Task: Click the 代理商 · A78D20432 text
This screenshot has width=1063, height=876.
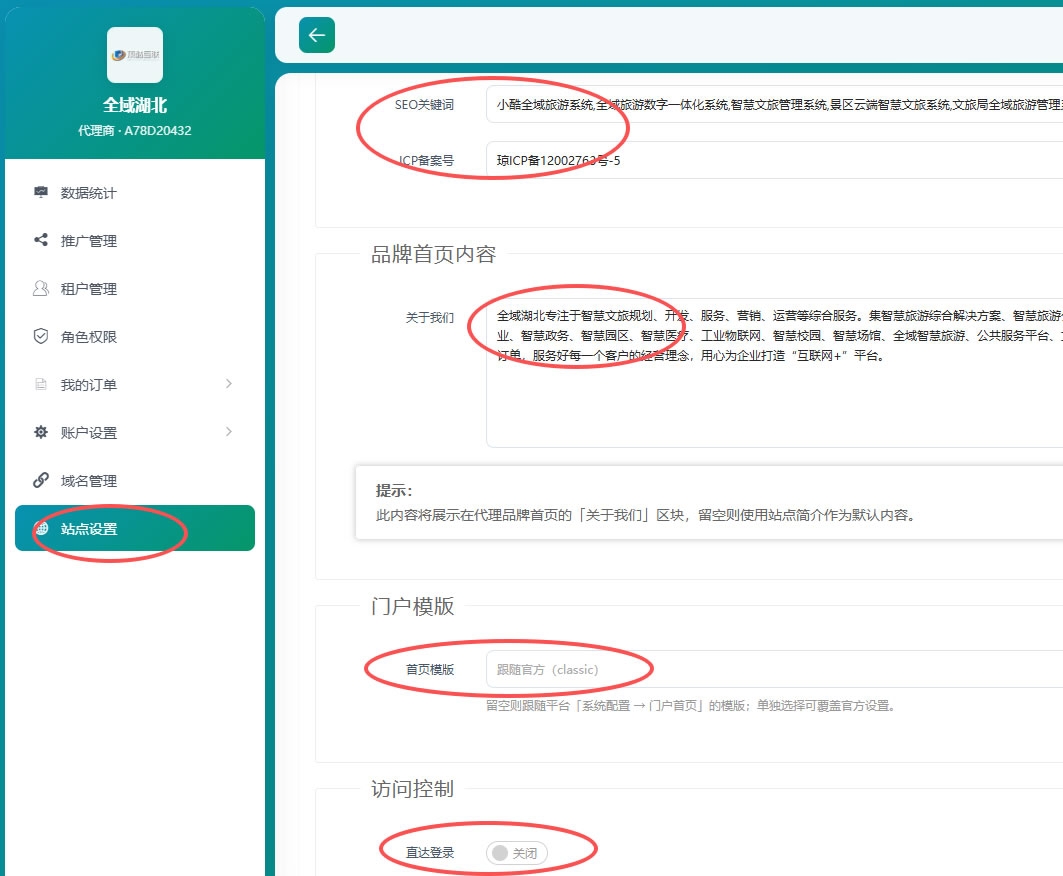Action: tap(135, 130)
